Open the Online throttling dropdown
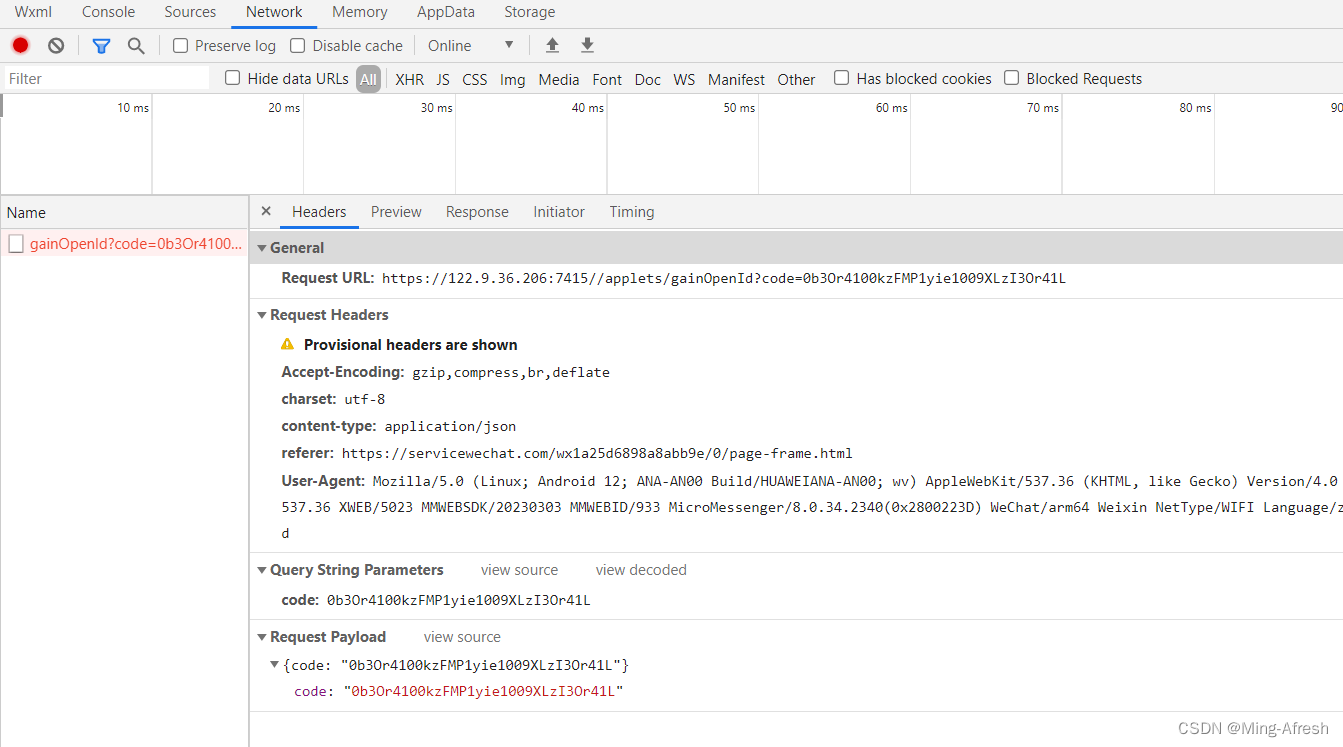 tap(470, 45)
